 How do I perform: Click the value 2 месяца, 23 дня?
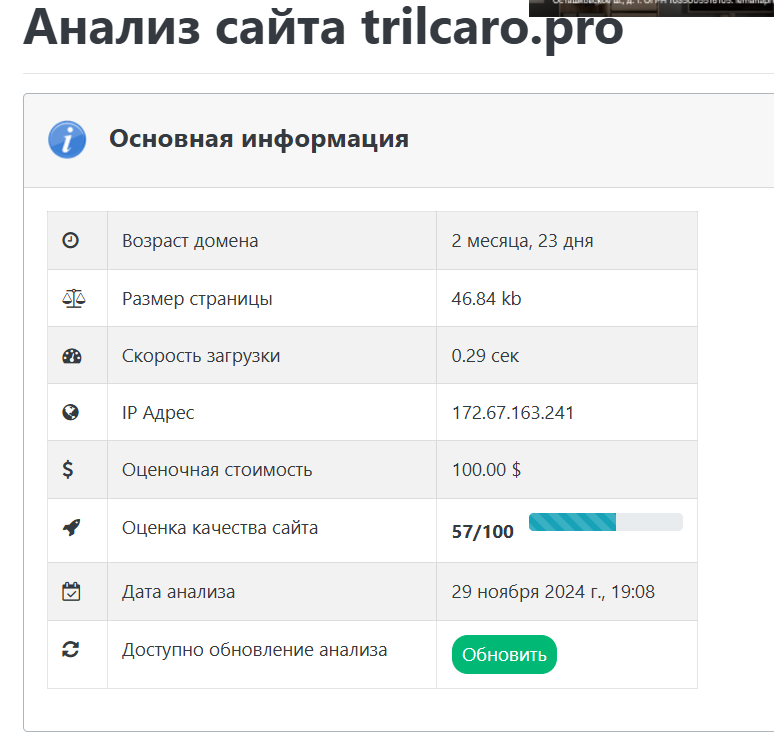coord(522,241)
